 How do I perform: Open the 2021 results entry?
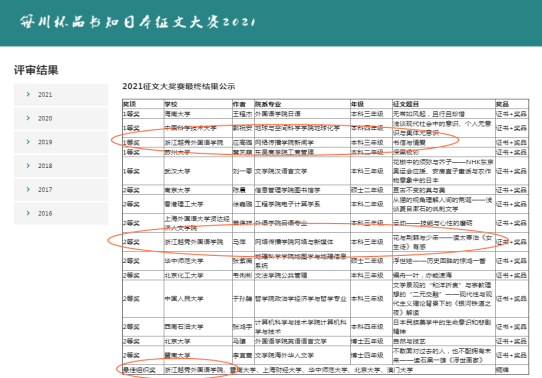click(x=61, y=95)
